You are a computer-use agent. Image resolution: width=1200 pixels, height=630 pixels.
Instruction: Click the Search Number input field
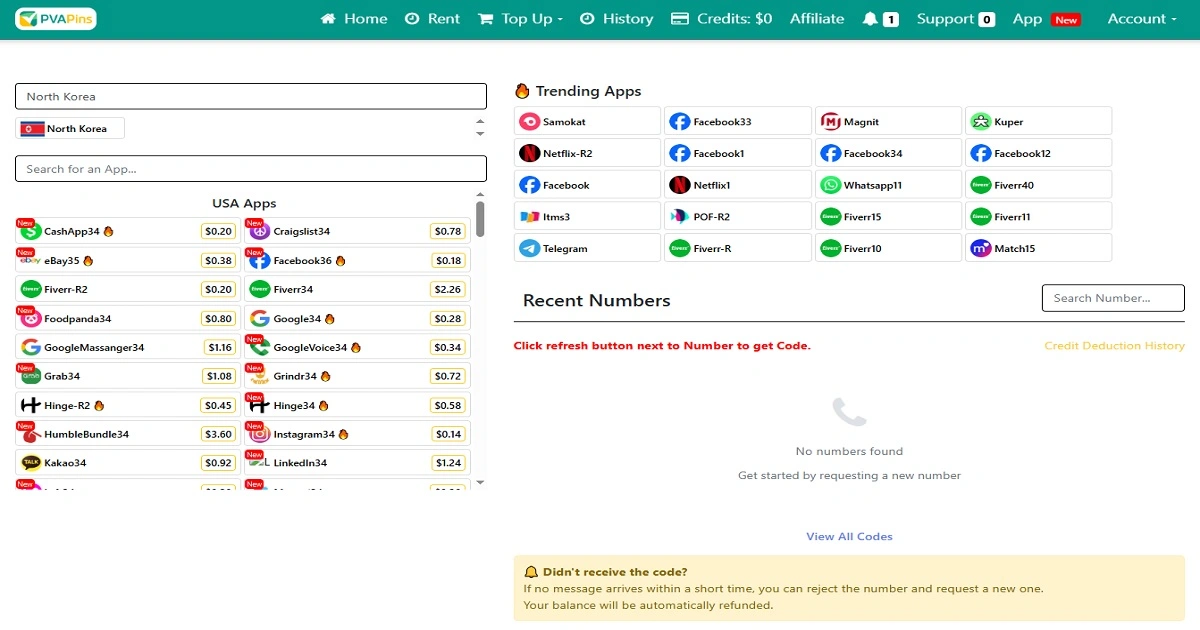pyautogui.click(x=1113, y=298)
